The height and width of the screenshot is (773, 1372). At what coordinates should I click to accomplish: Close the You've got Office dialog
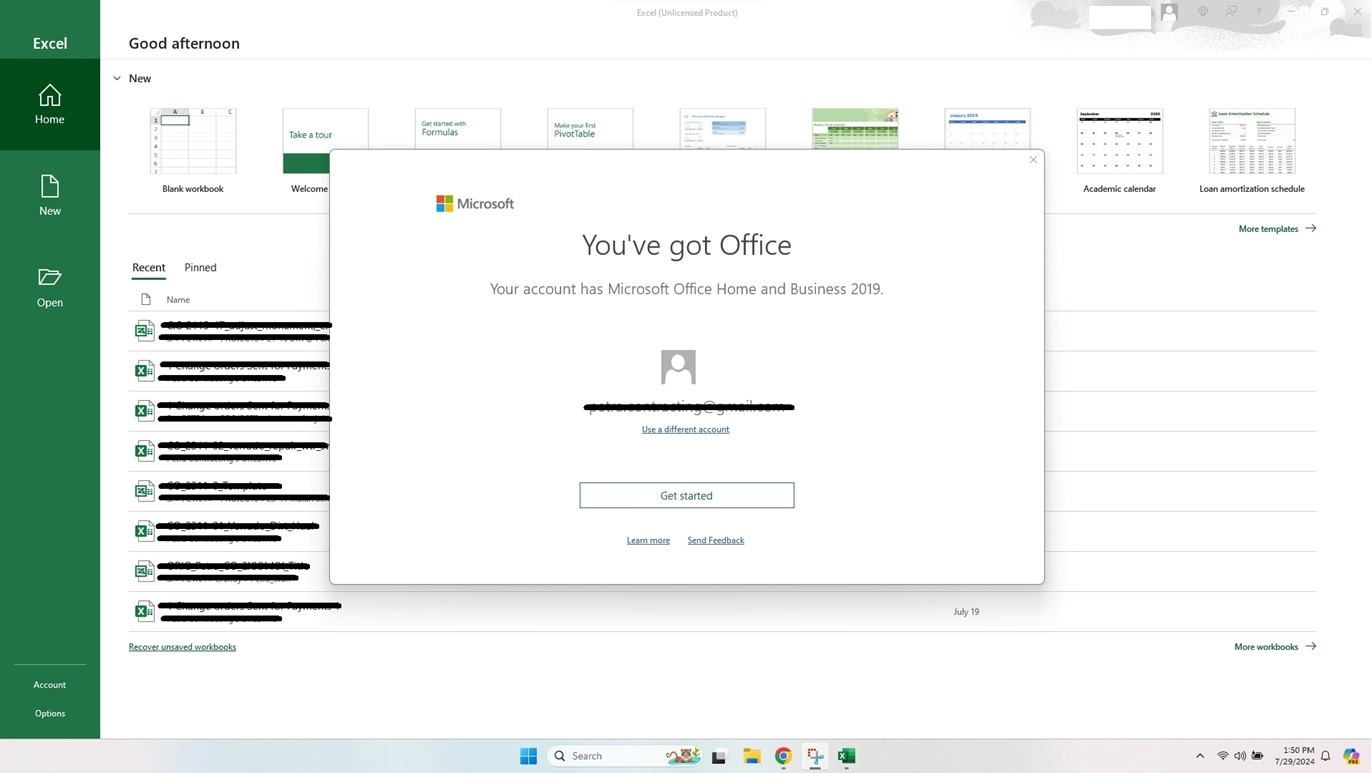1033,160
